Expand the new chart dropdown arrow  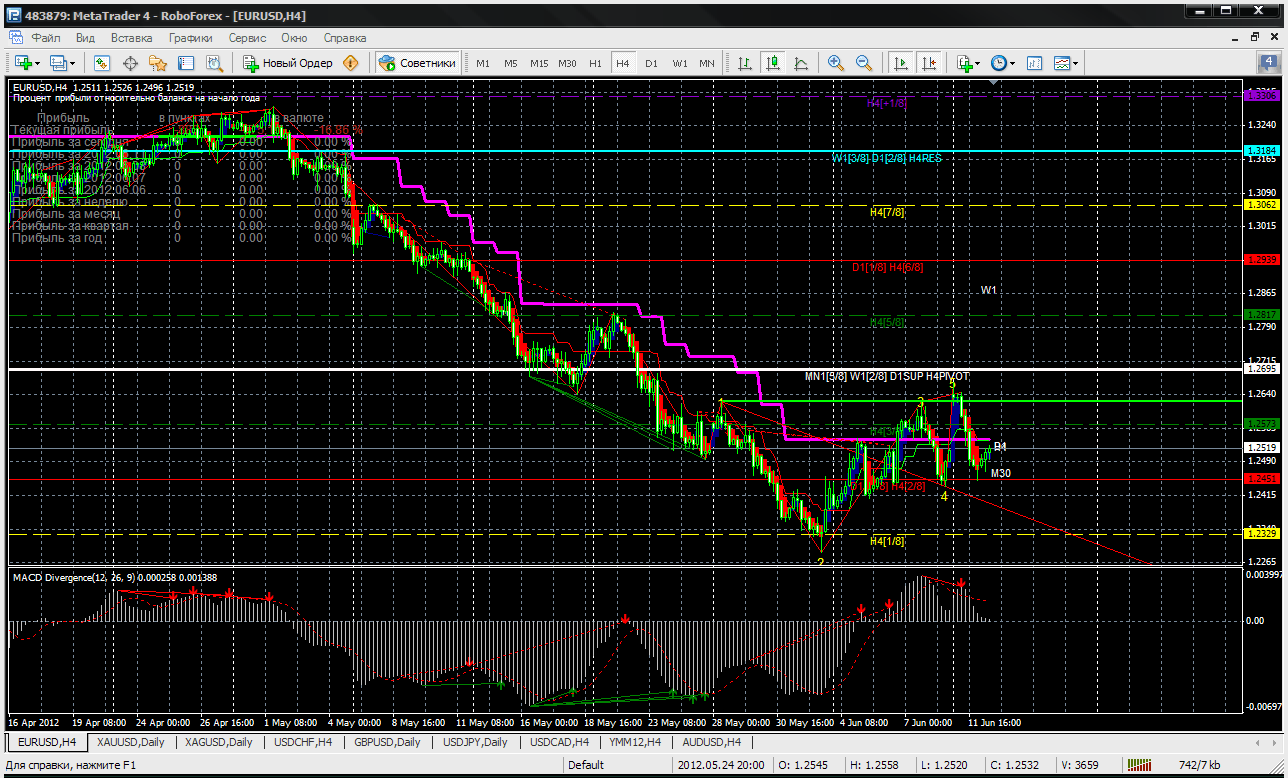click(x=37, y=63)
